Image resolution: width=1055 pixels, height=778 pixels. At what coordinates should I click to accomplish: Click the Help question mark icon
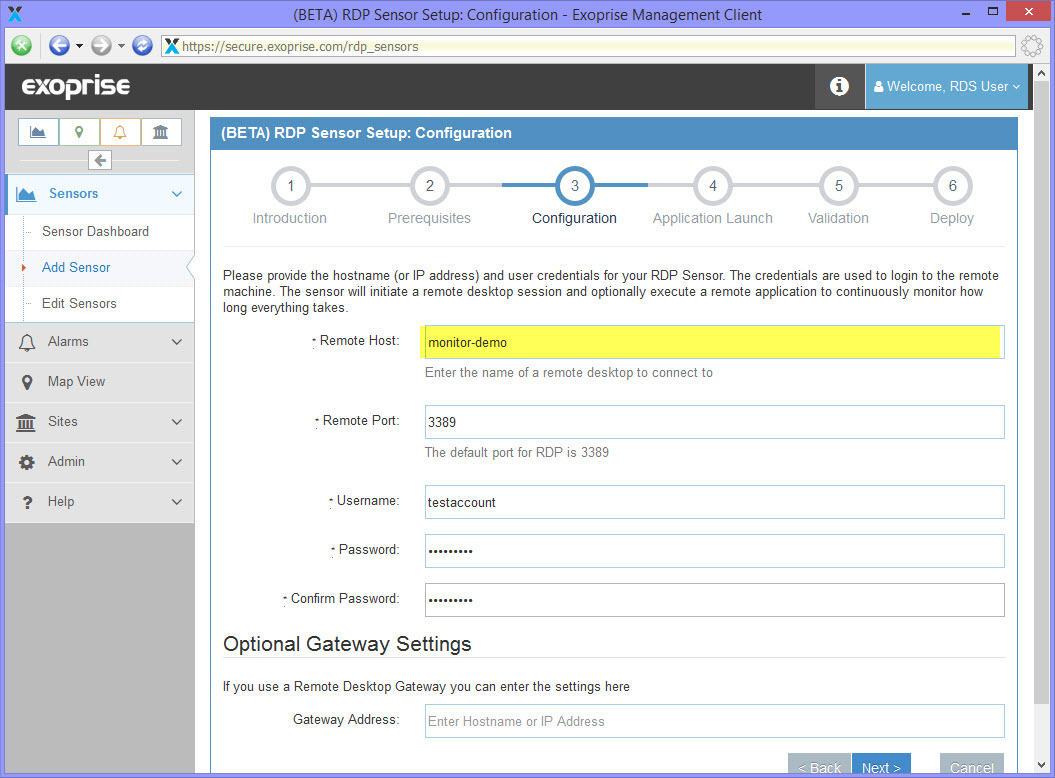27,503
